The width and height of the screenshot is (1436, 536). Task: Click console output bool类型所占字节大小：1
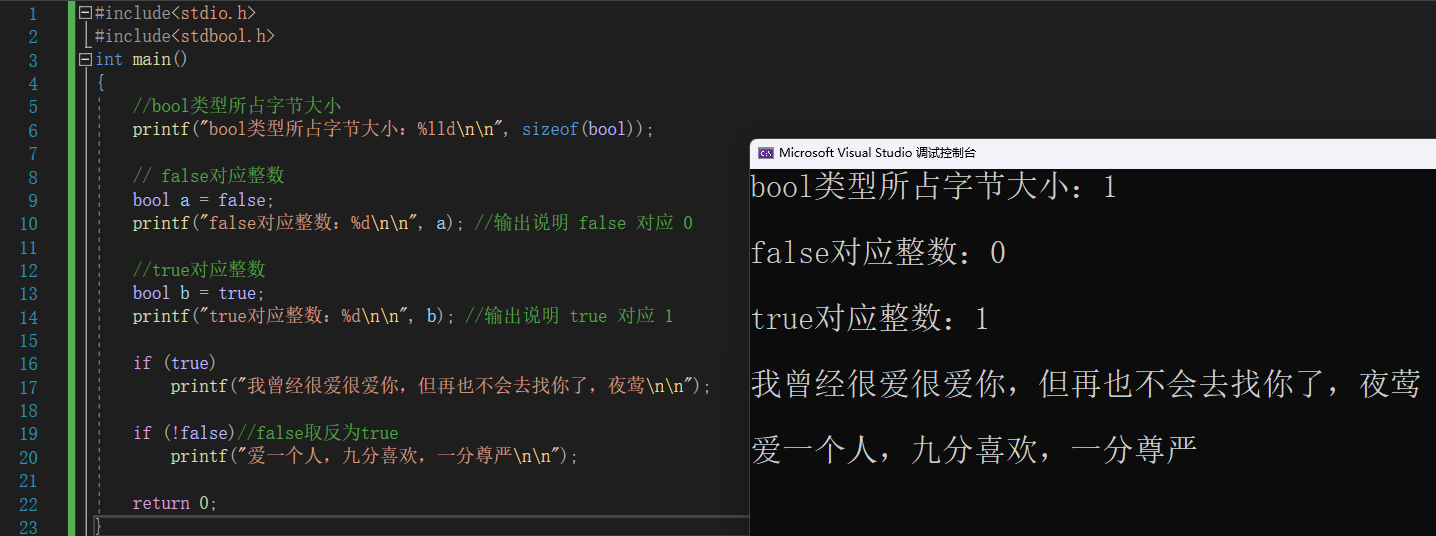click(x=933, y=187)
